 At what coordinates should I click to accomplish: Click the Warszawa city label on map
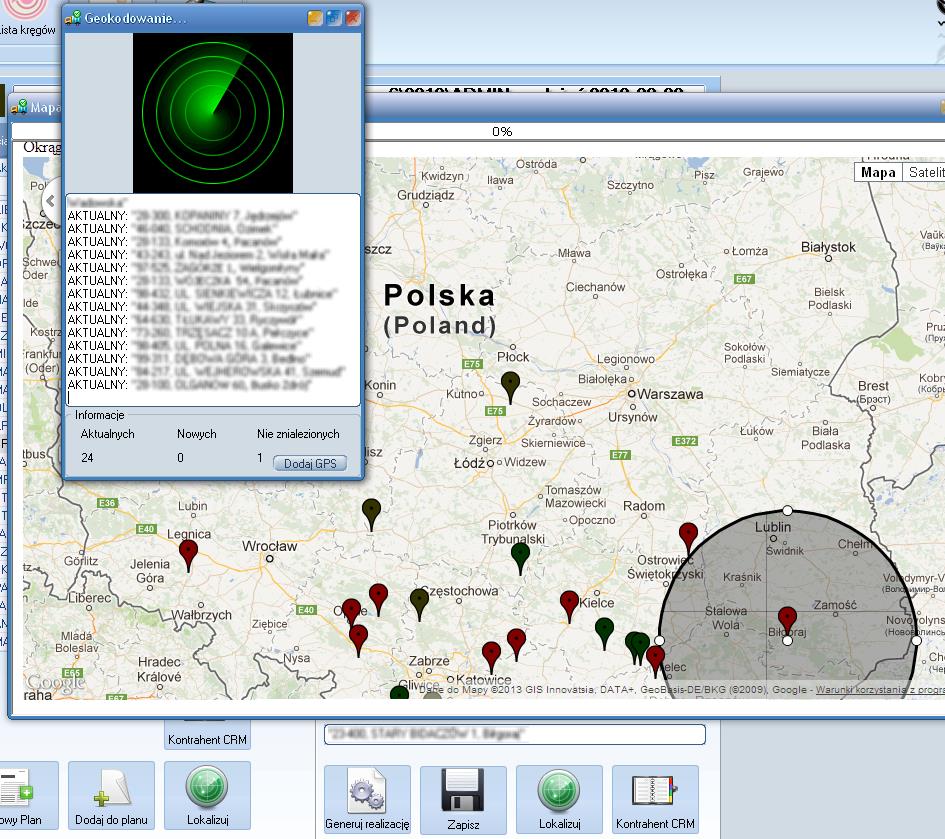[x=670, y=394]
